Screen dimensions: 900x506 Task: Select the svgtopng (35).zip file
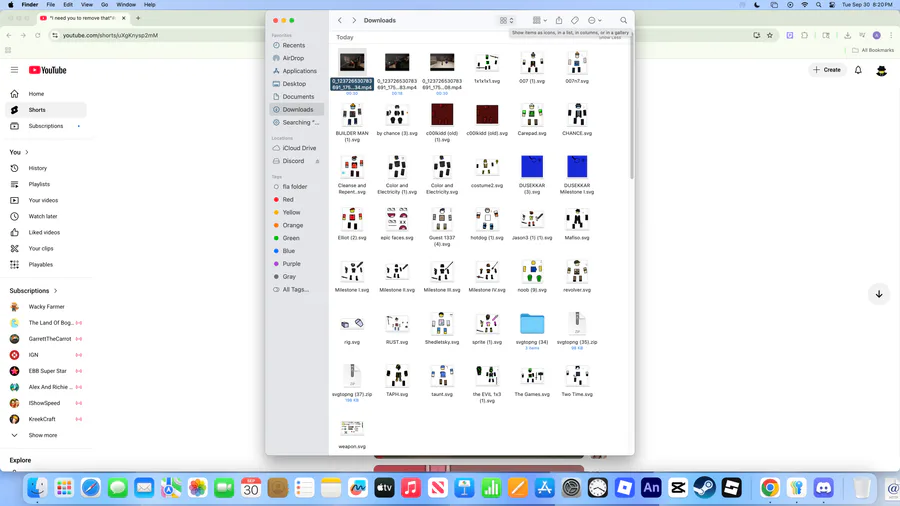click(577, 330)
